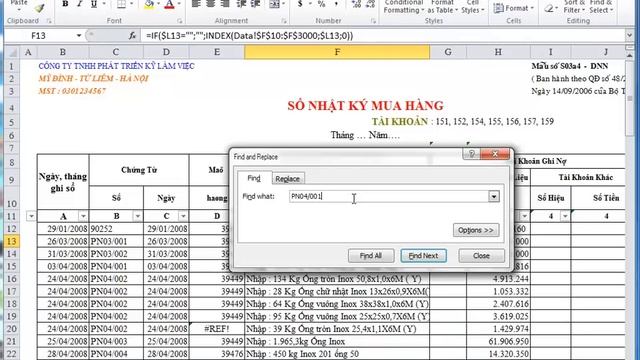Image resolution: width=640 pixels, height=360 pixels.
Task: Apply comma style number format
Action: point(336,4)
